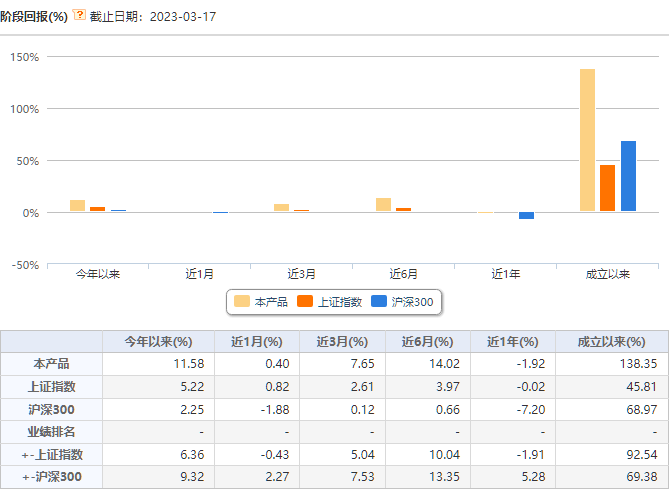This screenshot has width=671, height=492.
Task: Select the blue 沪深300 bar under 成立以来
Action: click(628, 176)
